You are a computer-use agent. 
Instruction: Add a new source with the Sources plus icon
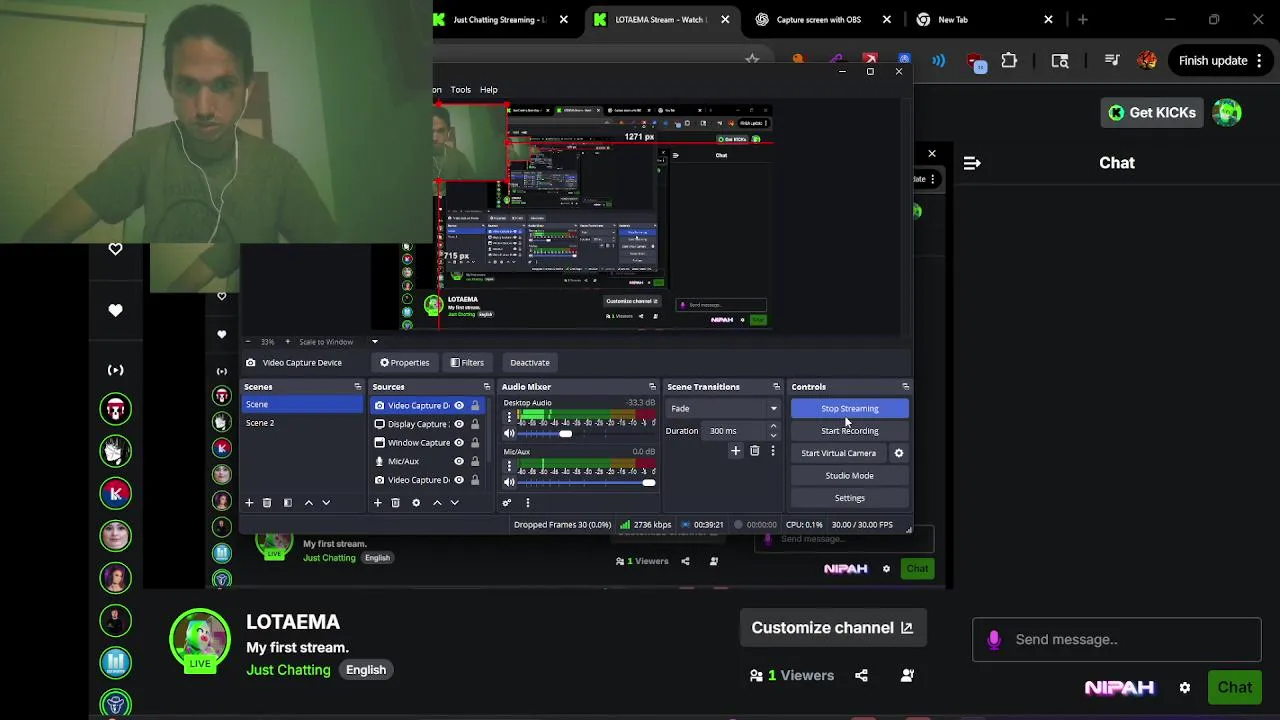[377, 503]
